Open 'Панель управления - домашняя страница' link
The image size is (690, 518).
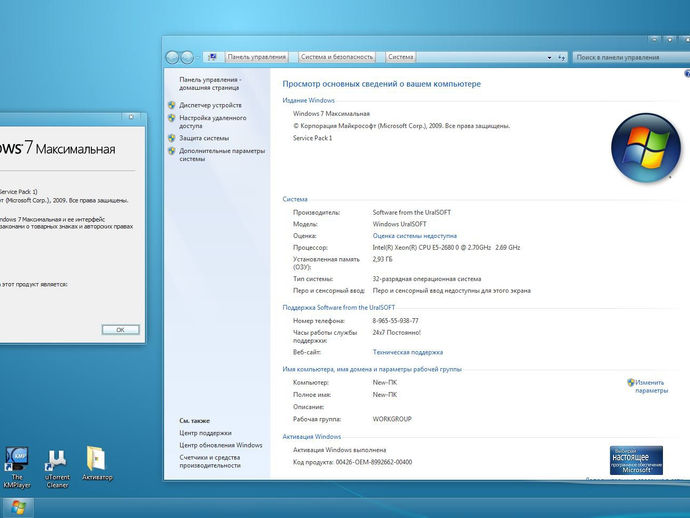click(210, 84)
